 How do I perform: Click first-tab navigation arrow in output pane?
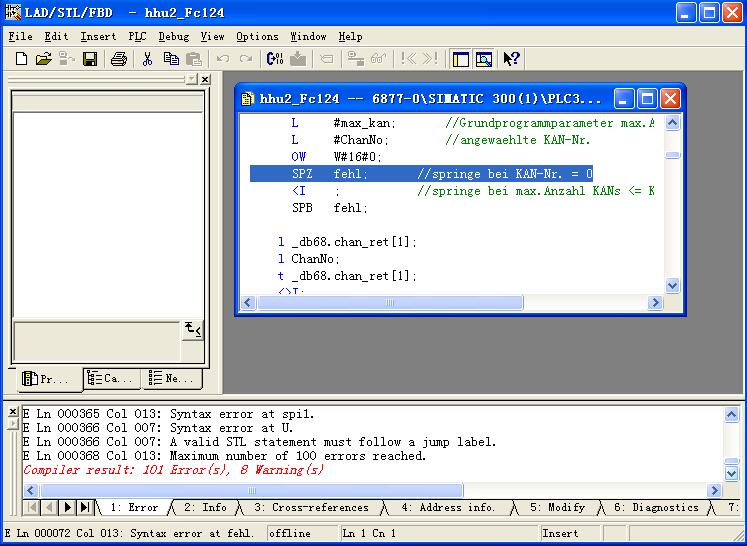[x=32, y=507]
